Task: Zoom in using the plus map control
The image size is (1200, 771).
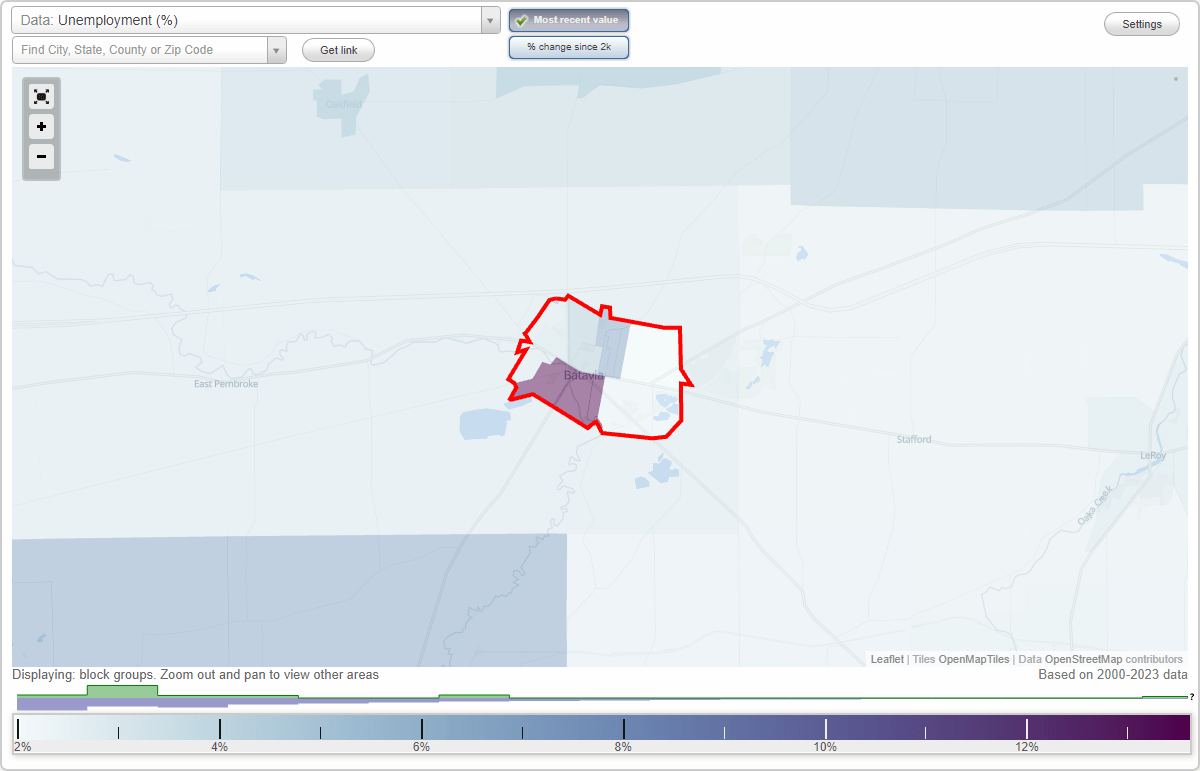Action: 41,127
